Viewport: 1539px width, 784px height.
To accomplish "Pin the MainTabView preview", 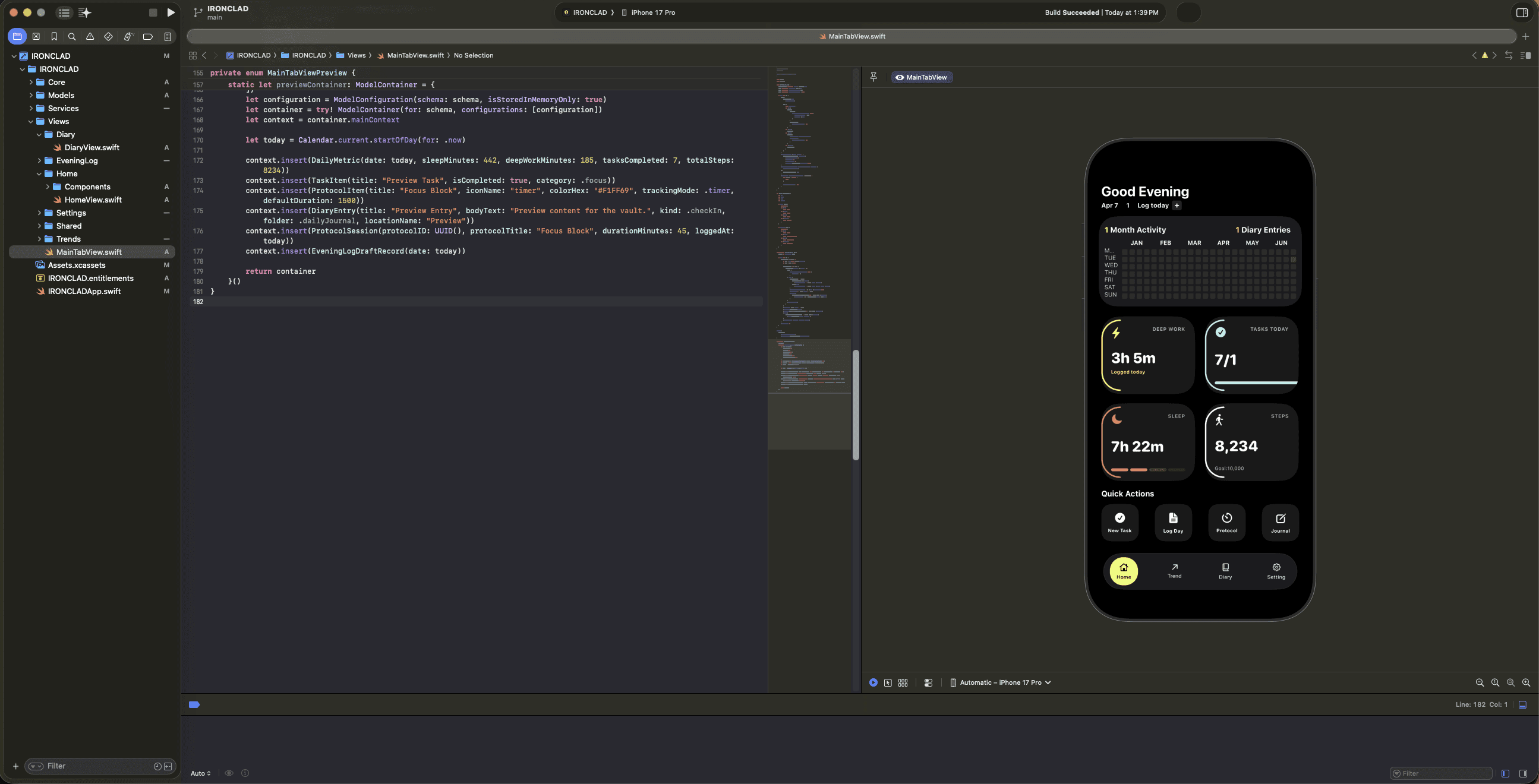I will click(873, 77).
